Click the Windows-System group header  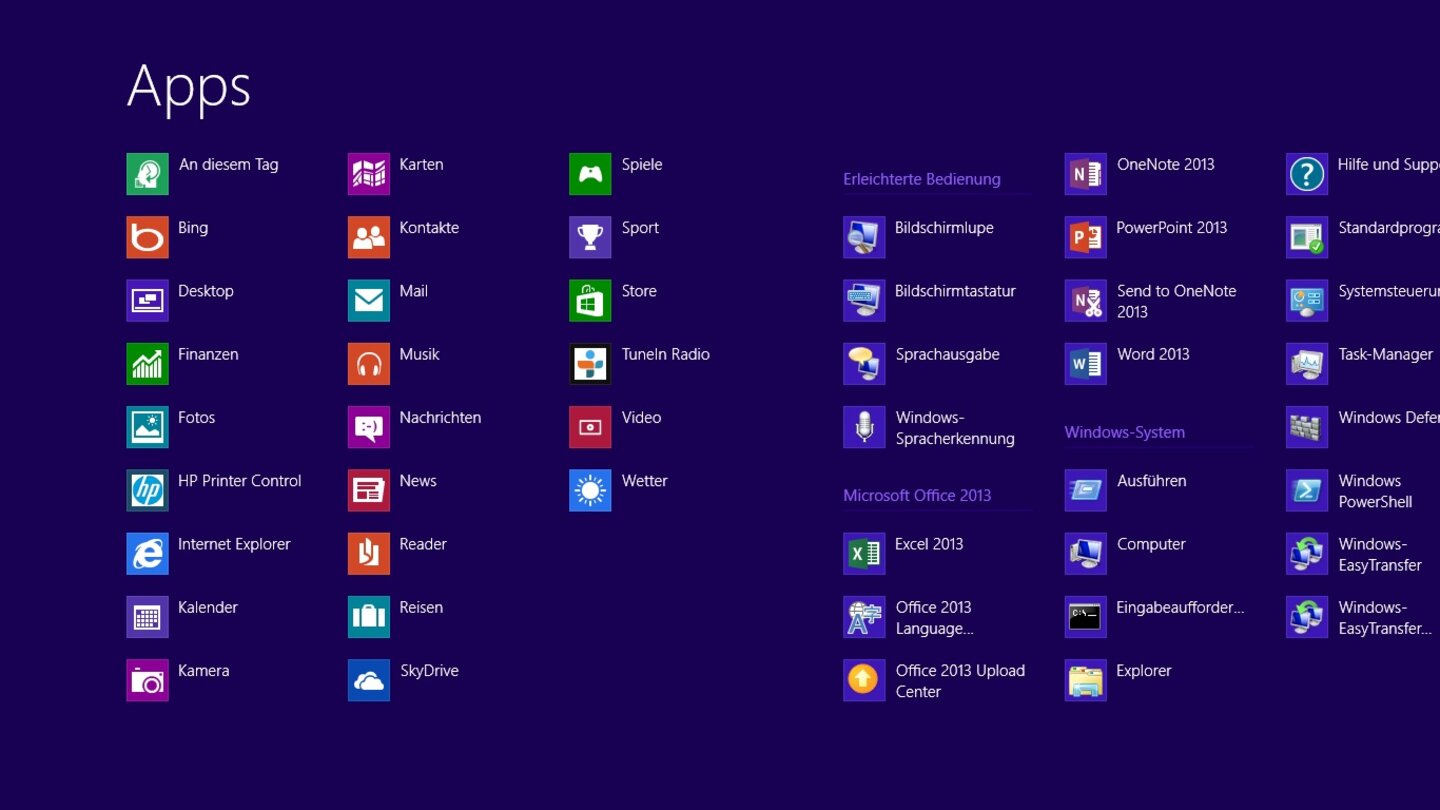click(x=1125, y=432)
